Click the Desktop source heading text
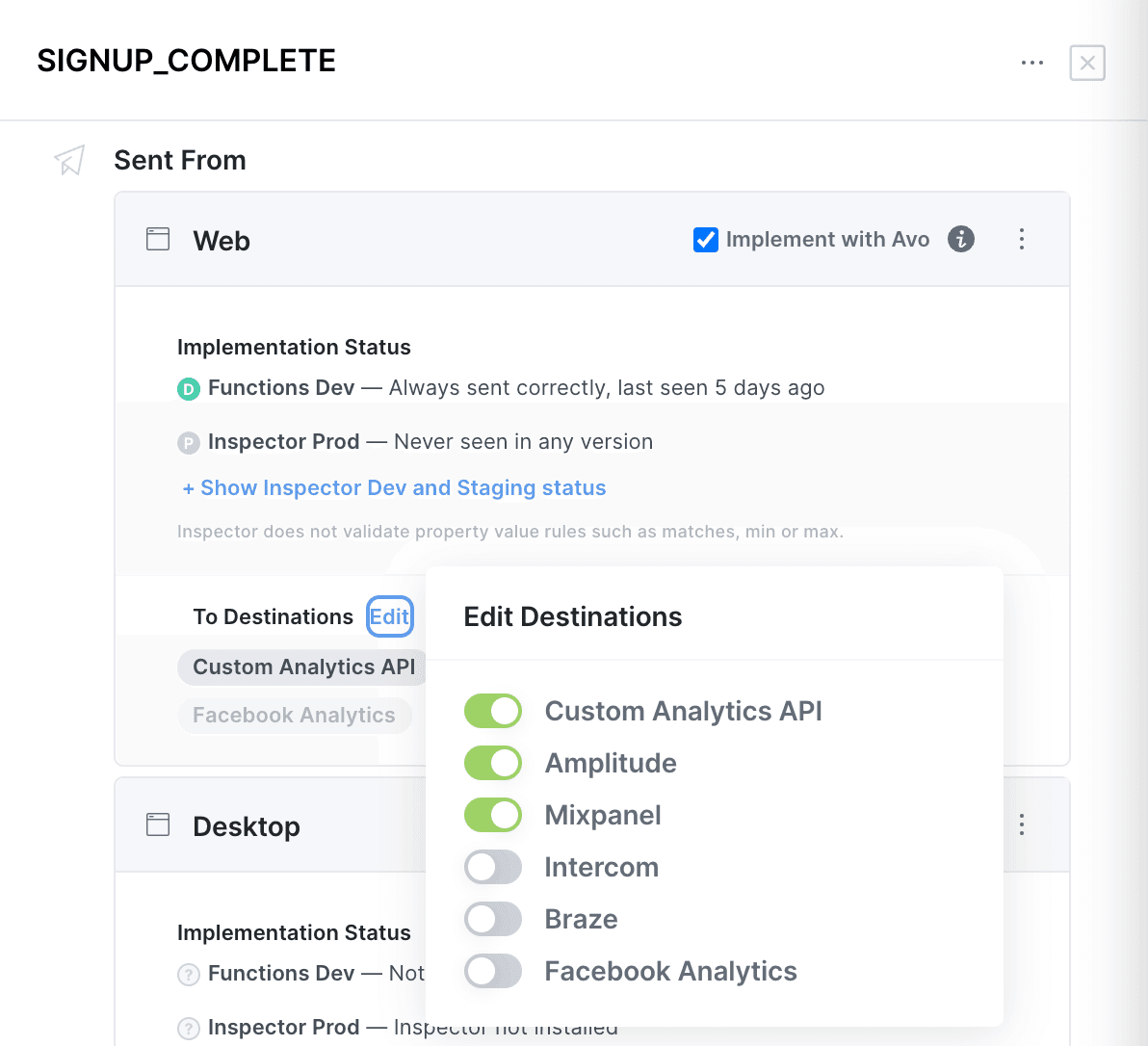Viewport: 1148px width, 1046px height. coord(247,826)
